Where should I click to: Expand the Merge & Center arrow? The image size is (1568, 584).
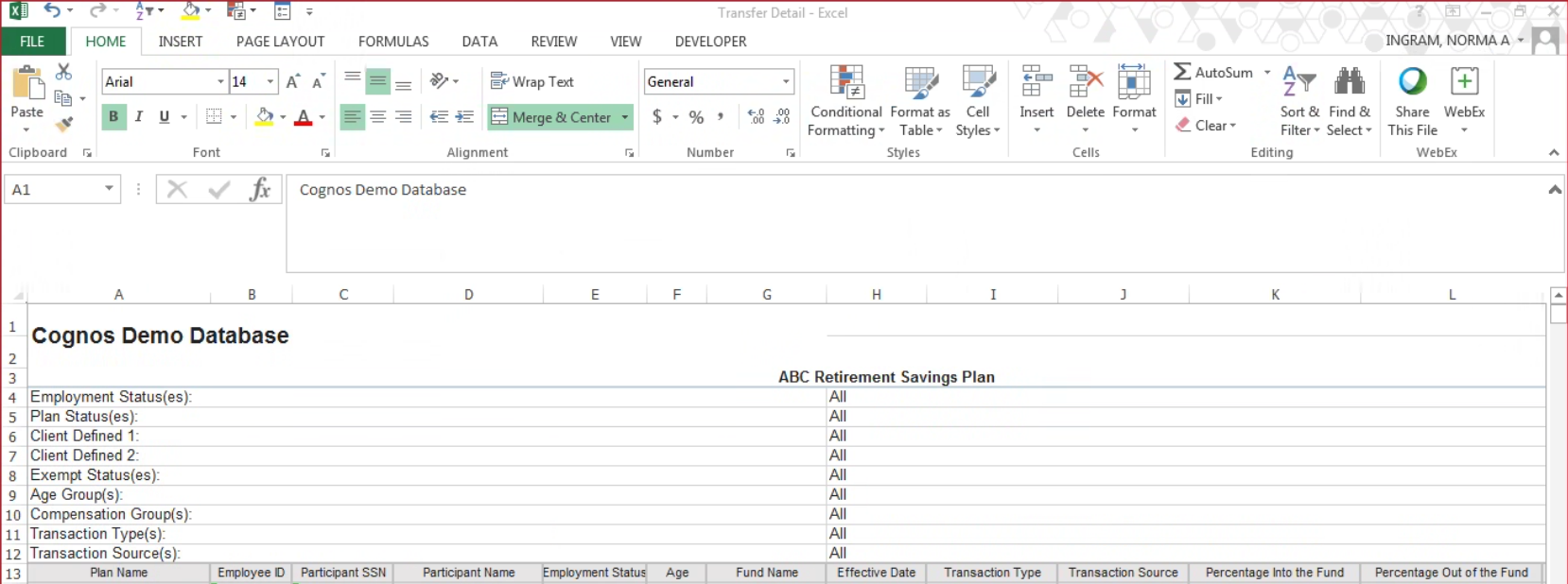click(x=625, y=117)
